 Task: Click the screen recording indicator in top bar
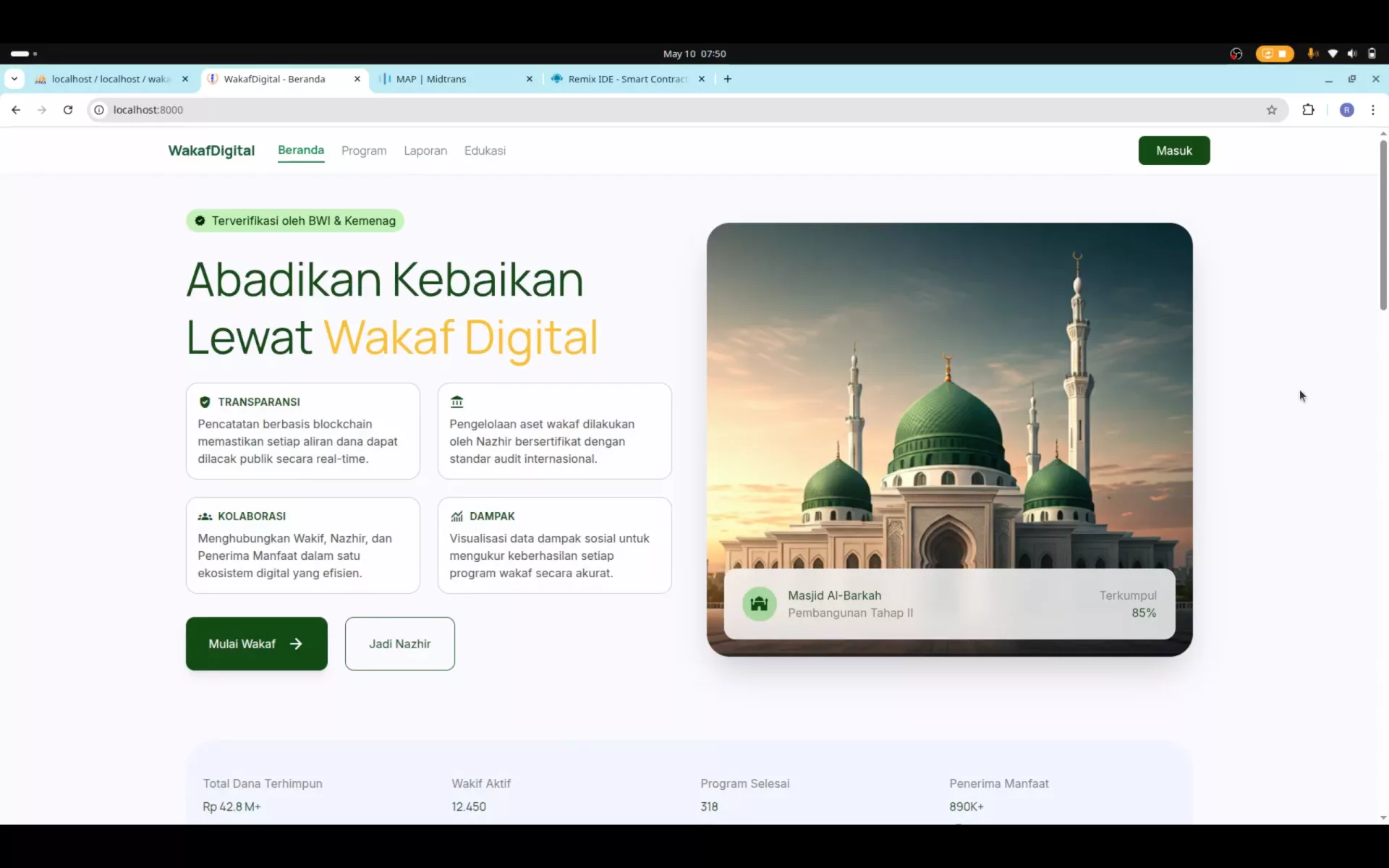click(1275, 54)
